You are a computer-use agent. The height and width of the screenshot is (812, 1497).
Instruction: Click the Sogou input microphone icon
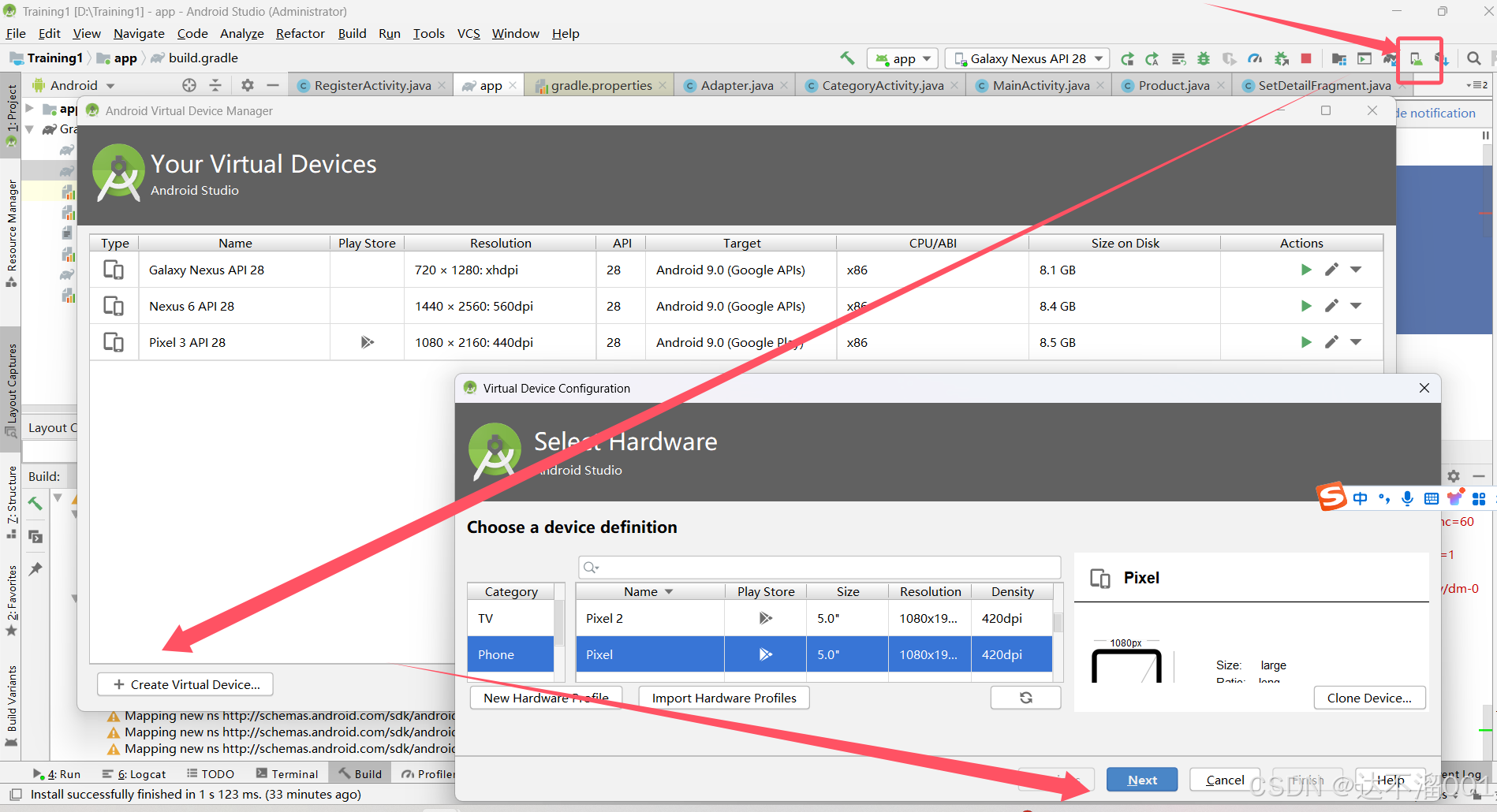click(x=1407, y=498)
